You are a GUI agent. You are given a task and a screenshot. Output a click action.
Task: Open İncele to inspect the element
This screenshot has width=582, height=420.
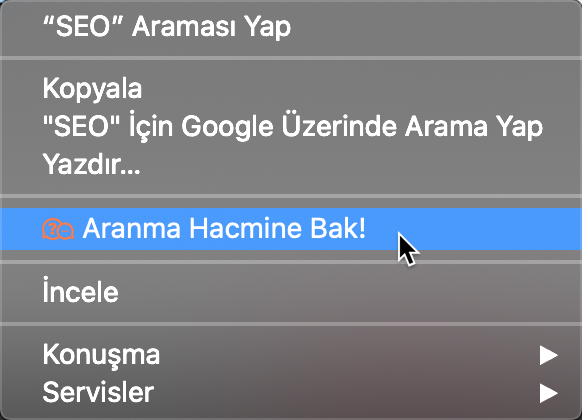[291, 292]
